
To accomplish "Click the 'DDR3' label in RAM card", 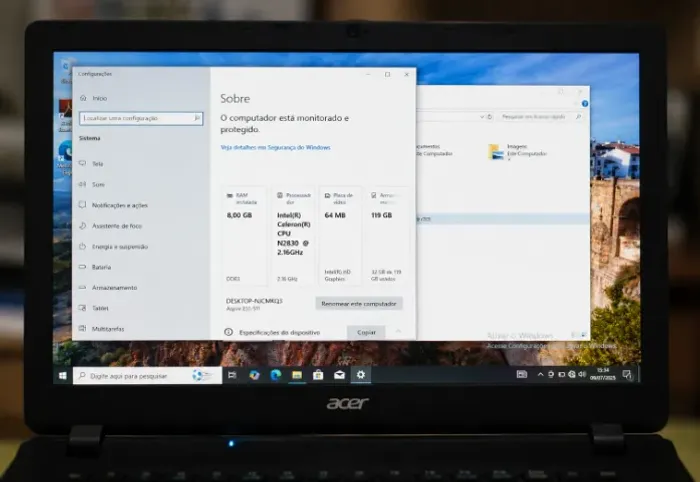I will (x=233, y=278).
